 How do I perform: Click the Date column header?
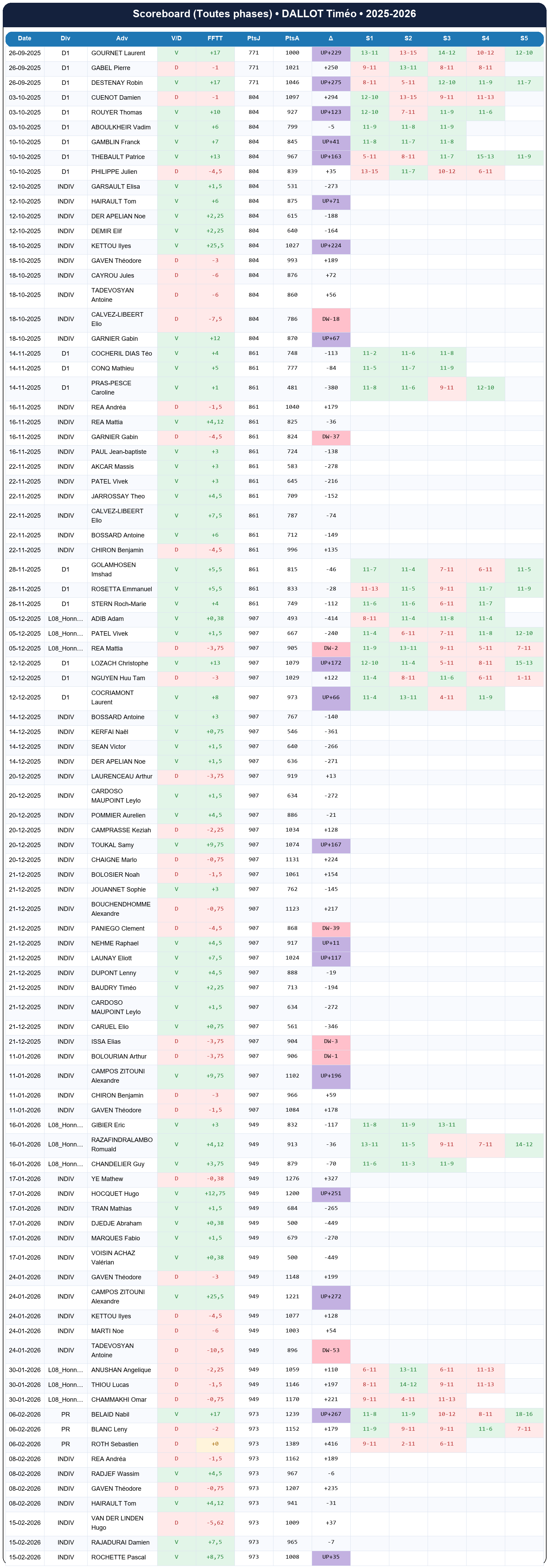(24, 38)
